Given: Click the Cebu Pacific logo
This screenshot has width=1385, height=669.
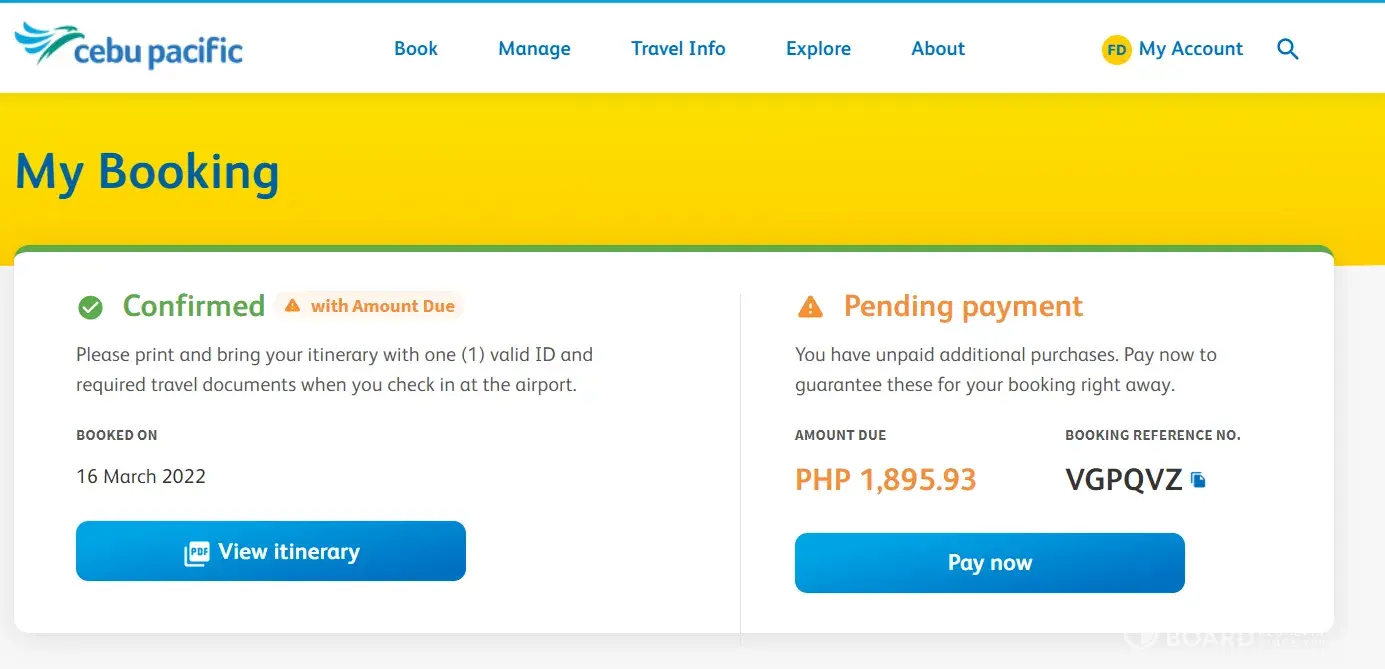Looking at the screenshot, I should coord(129,47).
